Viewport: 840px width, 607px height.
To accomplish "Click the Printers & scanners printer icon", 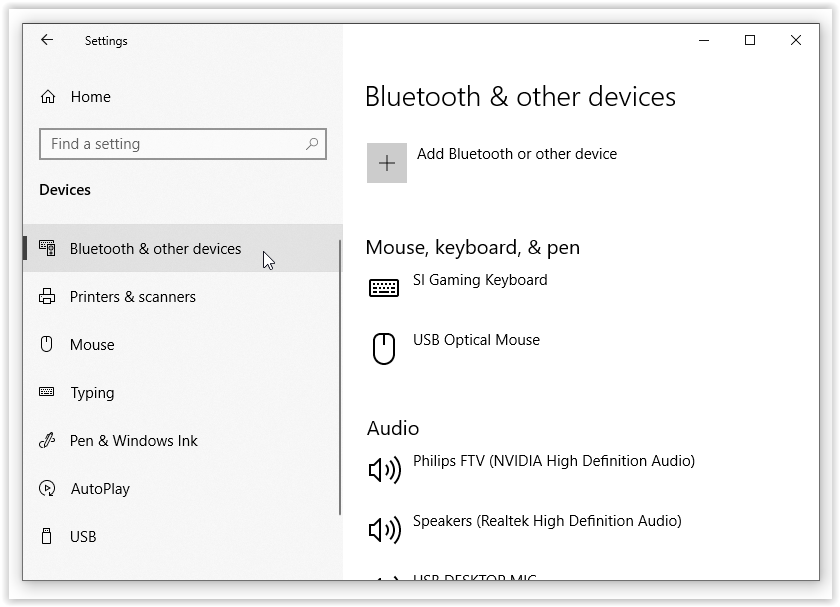I will point(47,296).
